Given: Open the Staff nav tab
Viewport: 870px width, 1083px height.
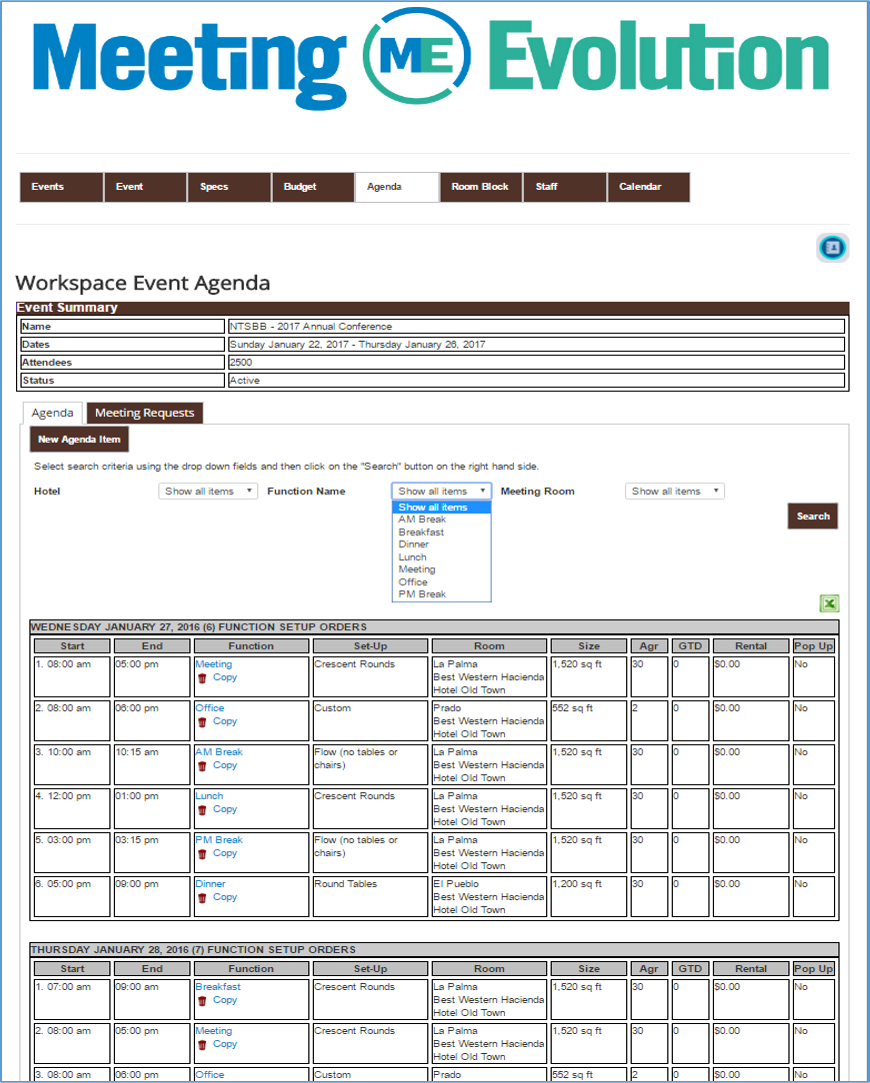Looking at the screenshot, I should tap(565, 187).
